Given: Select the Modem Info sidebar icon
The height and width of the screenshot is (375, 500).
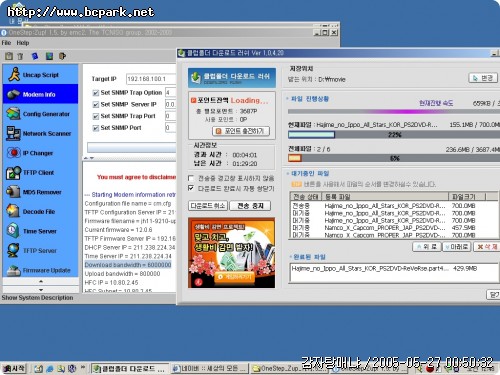Looking at the screenshot, I should [x=14, y=94].
